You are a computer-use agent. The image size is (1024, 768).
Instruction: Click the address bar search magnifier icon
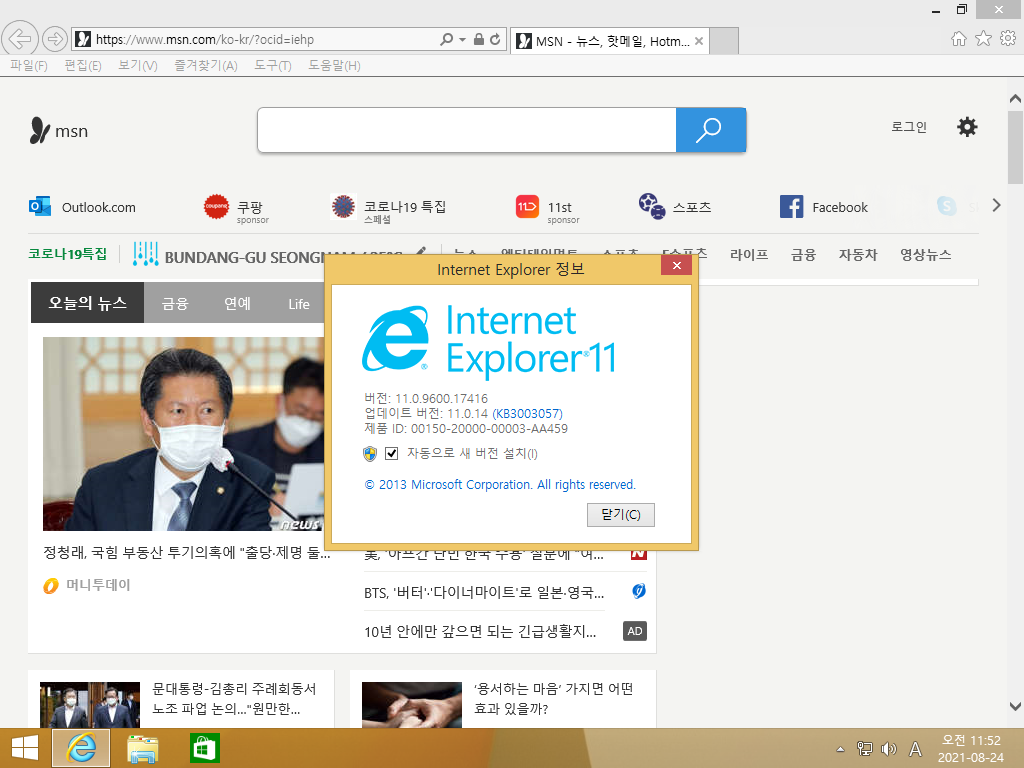pos(447,39)
